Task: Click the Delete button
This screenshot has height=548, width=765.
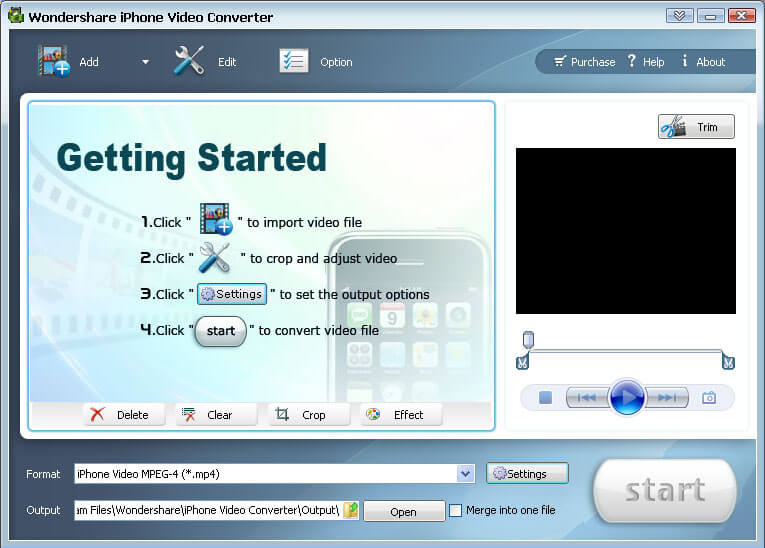Action: tap(124, 415)
